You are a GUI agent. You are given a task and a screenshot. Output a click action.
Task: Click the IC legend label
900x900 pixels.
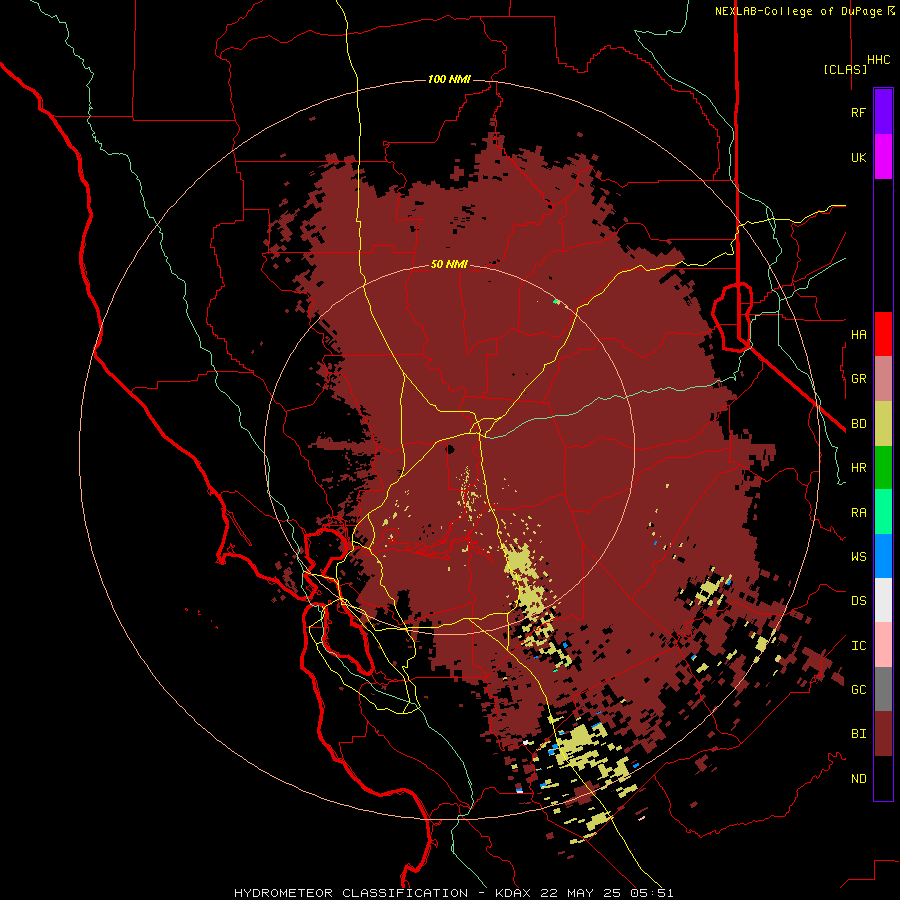point(858,645)
